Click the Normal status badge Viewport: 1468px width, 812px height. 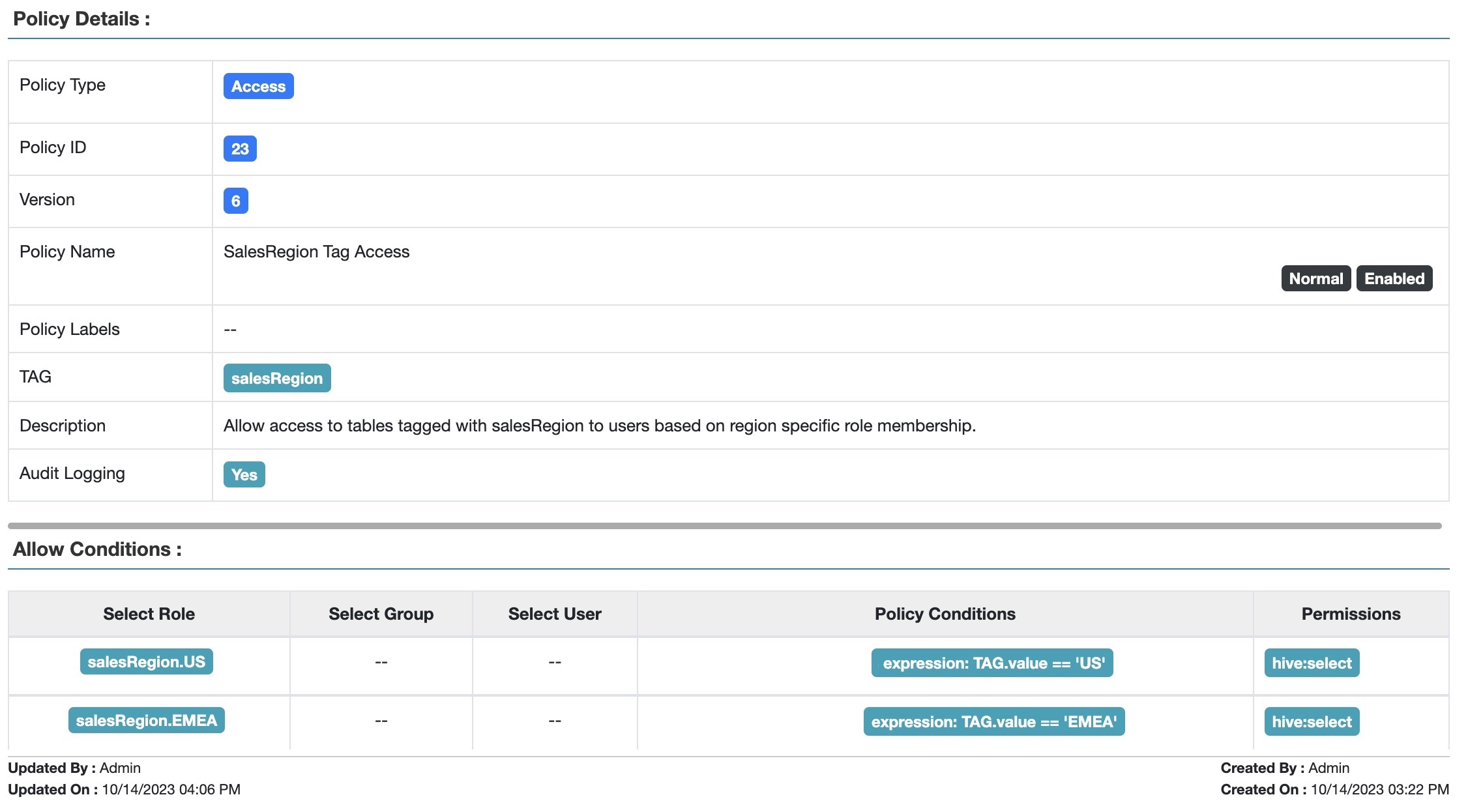pyautogui.click(x=1315, y=278)
